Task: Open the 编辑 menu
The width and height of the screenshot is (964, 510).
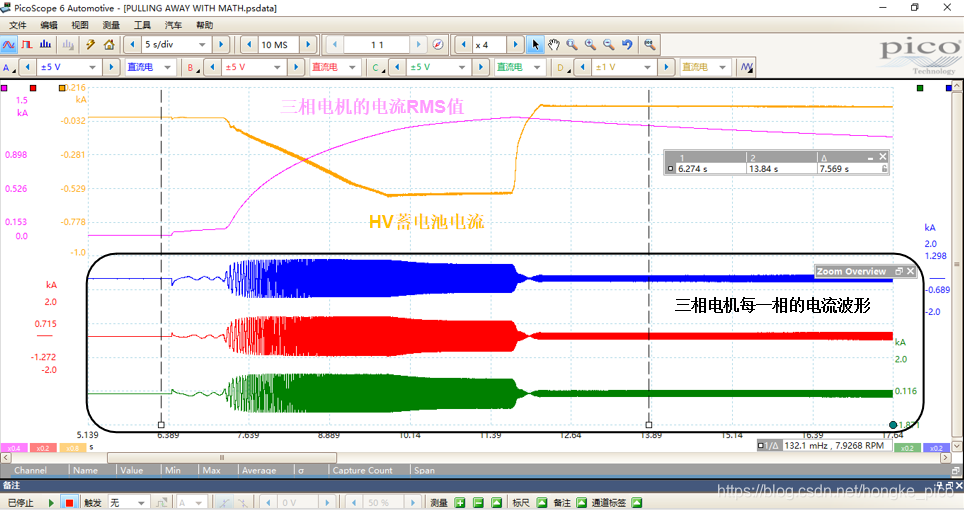Action: (x=49, y=25)
